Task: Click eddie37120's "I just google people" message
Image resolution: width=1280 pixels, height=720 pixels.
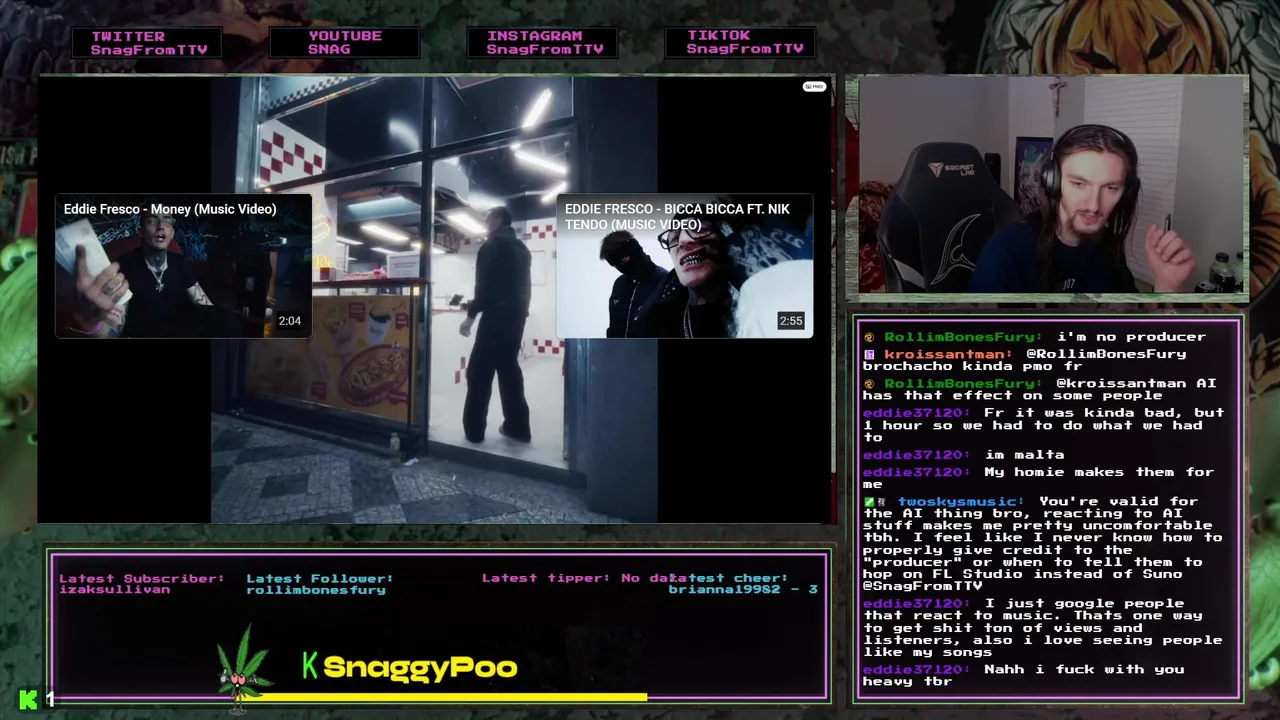Action: coord(1042,628)
